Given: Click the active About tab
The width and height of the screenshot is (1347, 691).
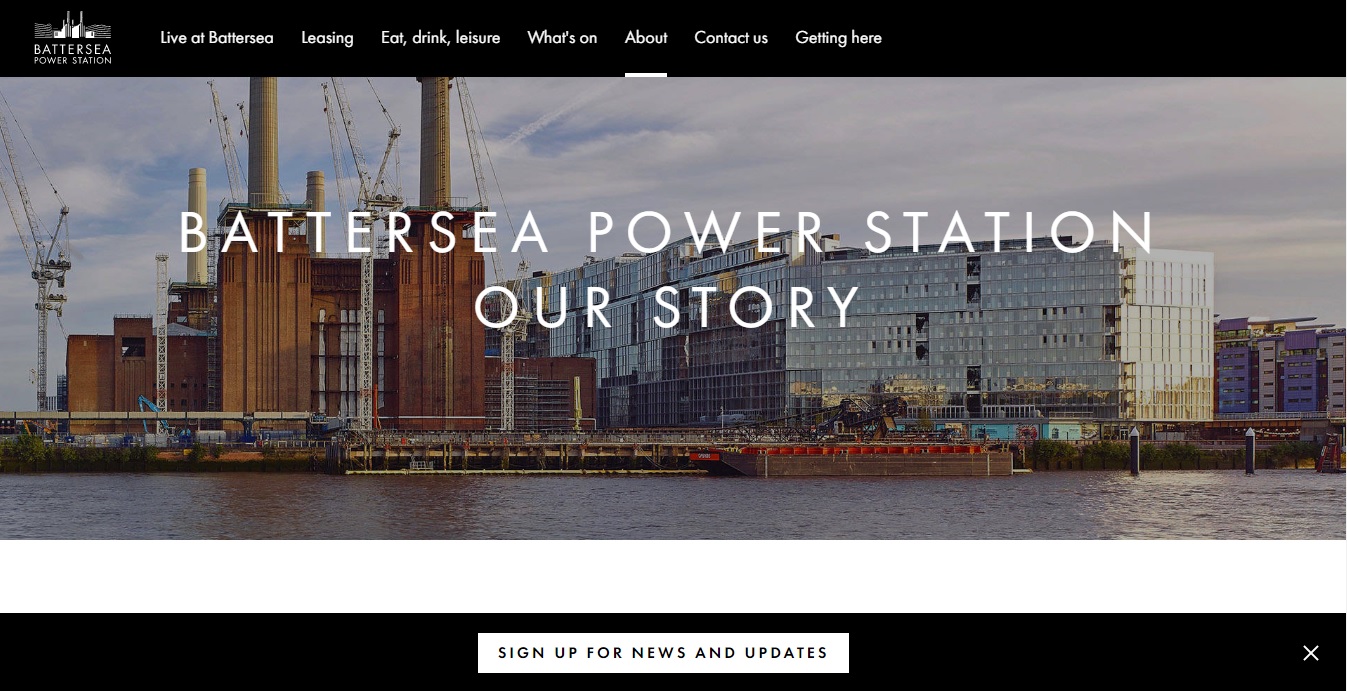Looking at the screenshot, I should (x=646, y=38).
